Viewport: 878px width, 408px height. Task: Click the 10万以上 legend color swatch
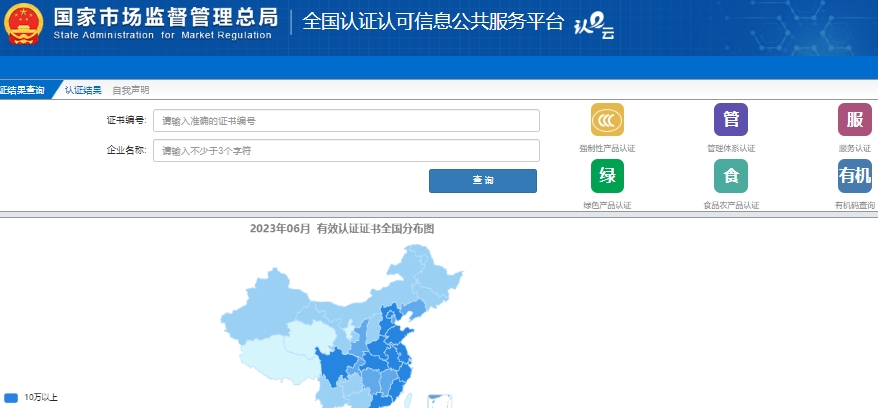coord(11,397)
